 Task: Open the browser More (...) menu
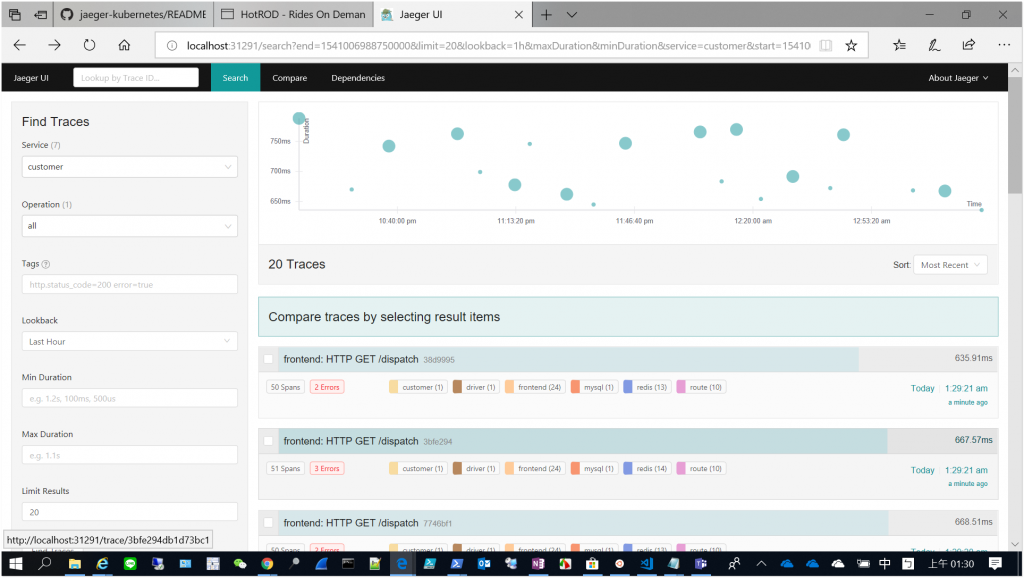tap(1004, 45)
